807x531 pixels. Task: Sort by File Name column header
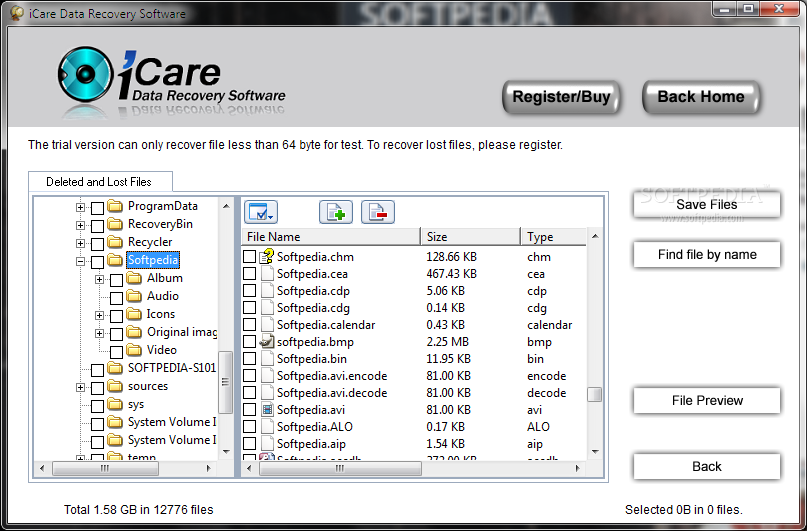click(x=331, y=237)
